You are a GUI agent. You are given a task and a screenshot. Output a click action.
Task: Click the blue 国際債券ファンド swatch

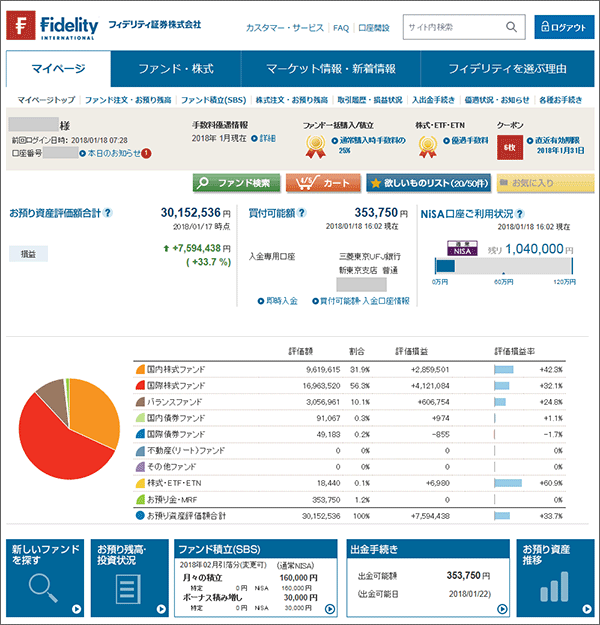[140, 434]
